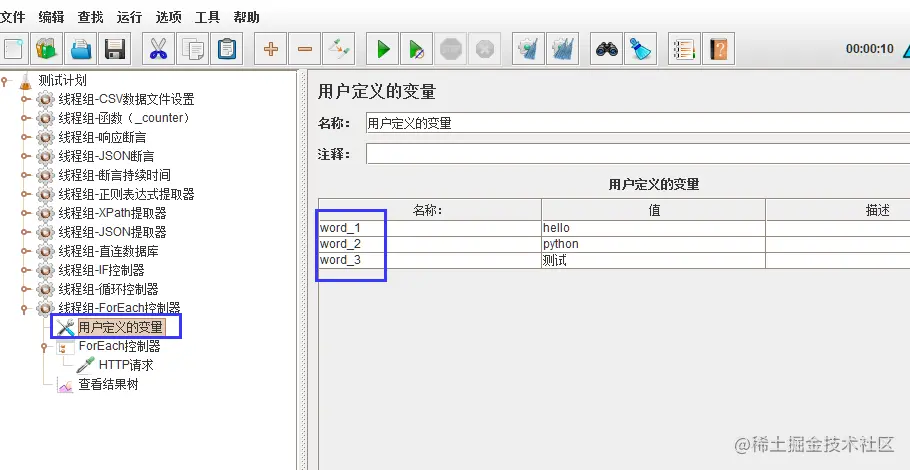Expand 线程组-正则表达式提取器 node toggle
Viewport: 910px width, 470px height.
(x=26, y=194)
